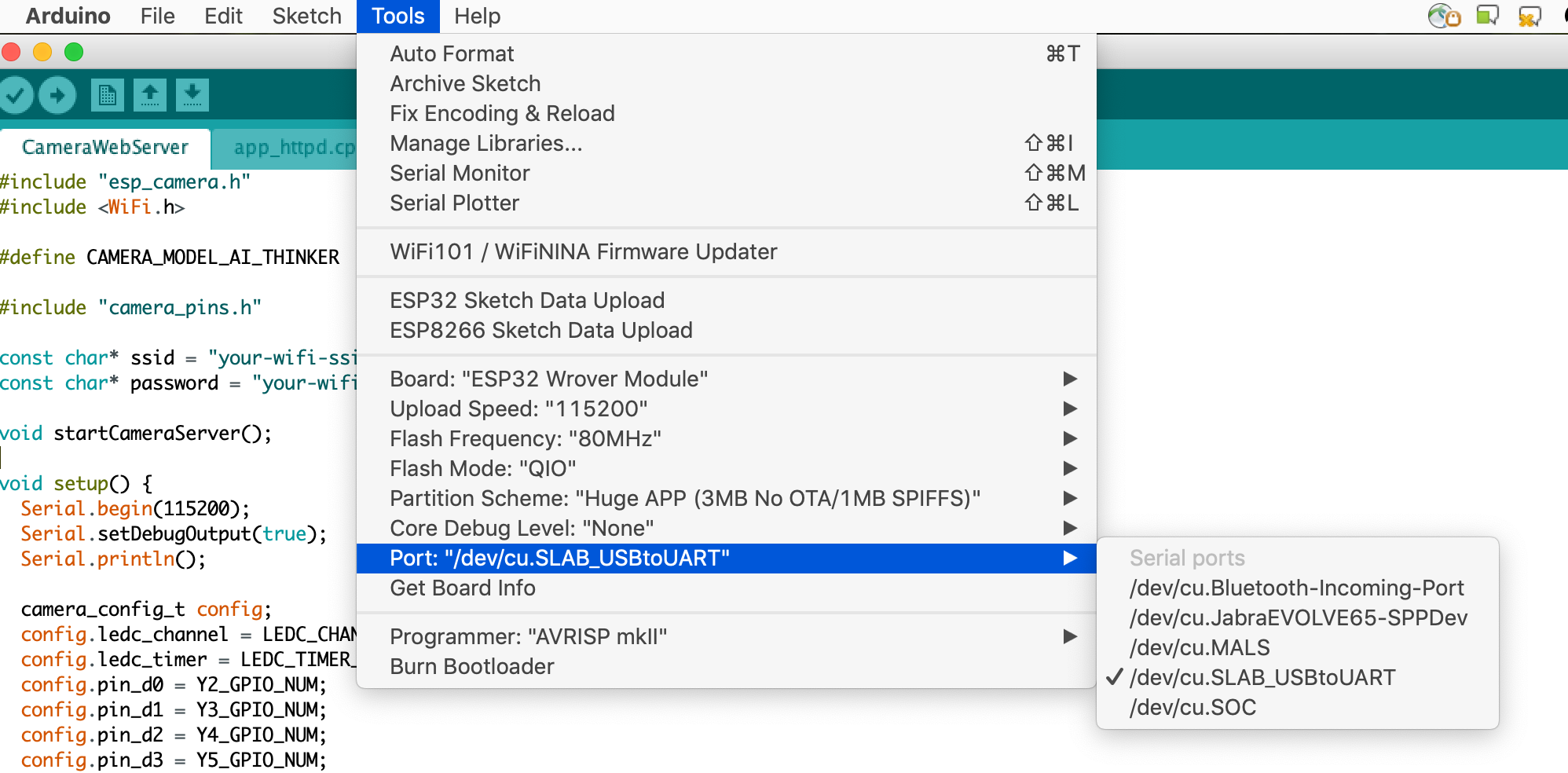Click the line void setup() {

coord(76,484)
